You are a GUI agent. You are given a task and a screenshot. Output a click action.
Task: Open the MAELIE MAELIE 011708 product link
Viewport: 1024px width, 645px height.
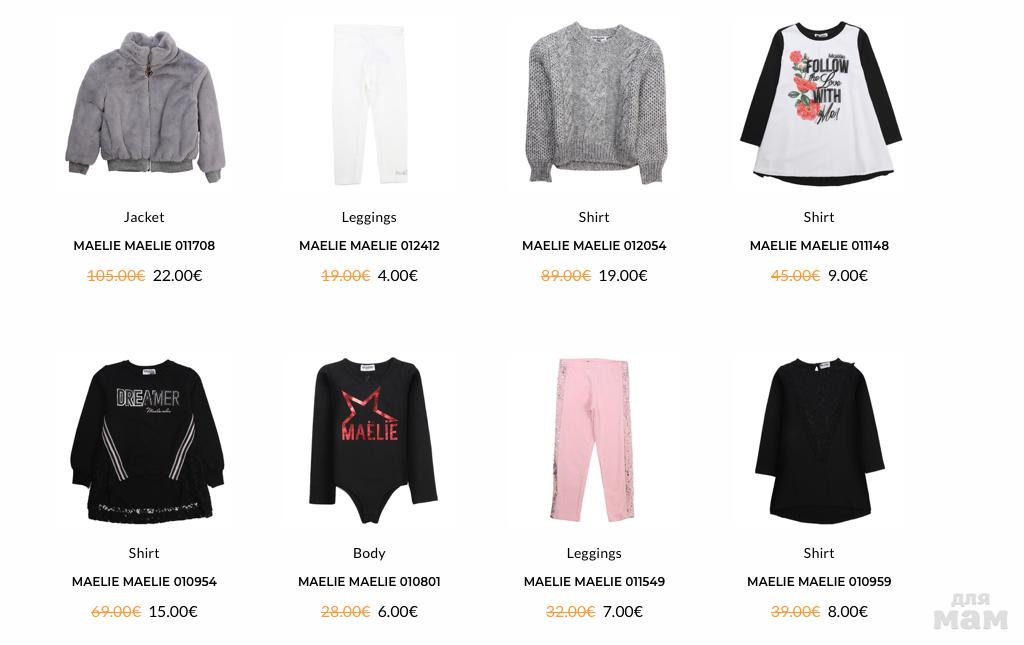(x=144, y=246)
